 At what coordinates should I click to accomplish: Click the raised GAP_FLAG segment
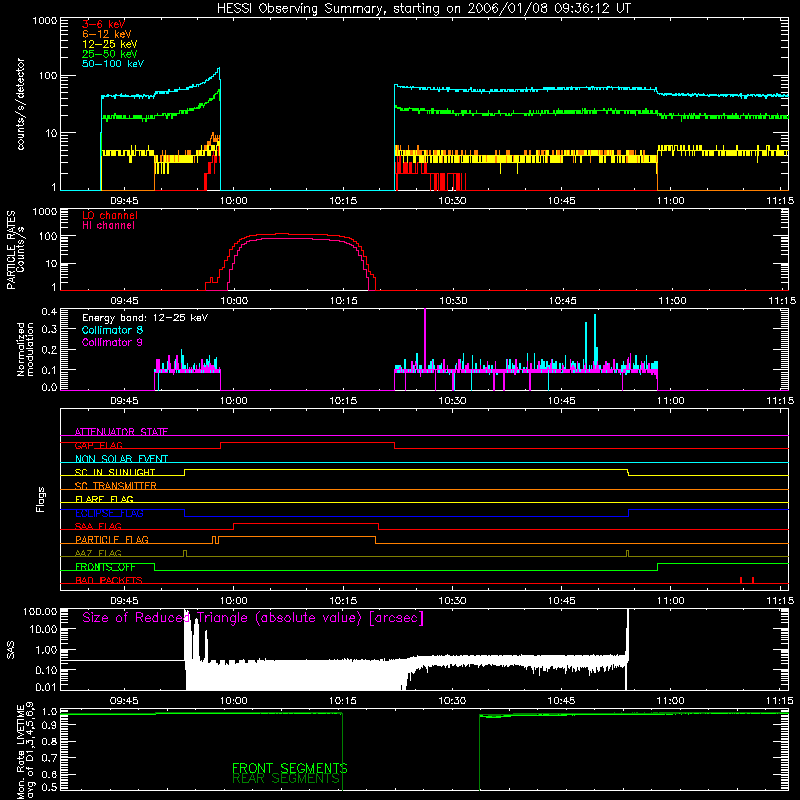(308, 443)
